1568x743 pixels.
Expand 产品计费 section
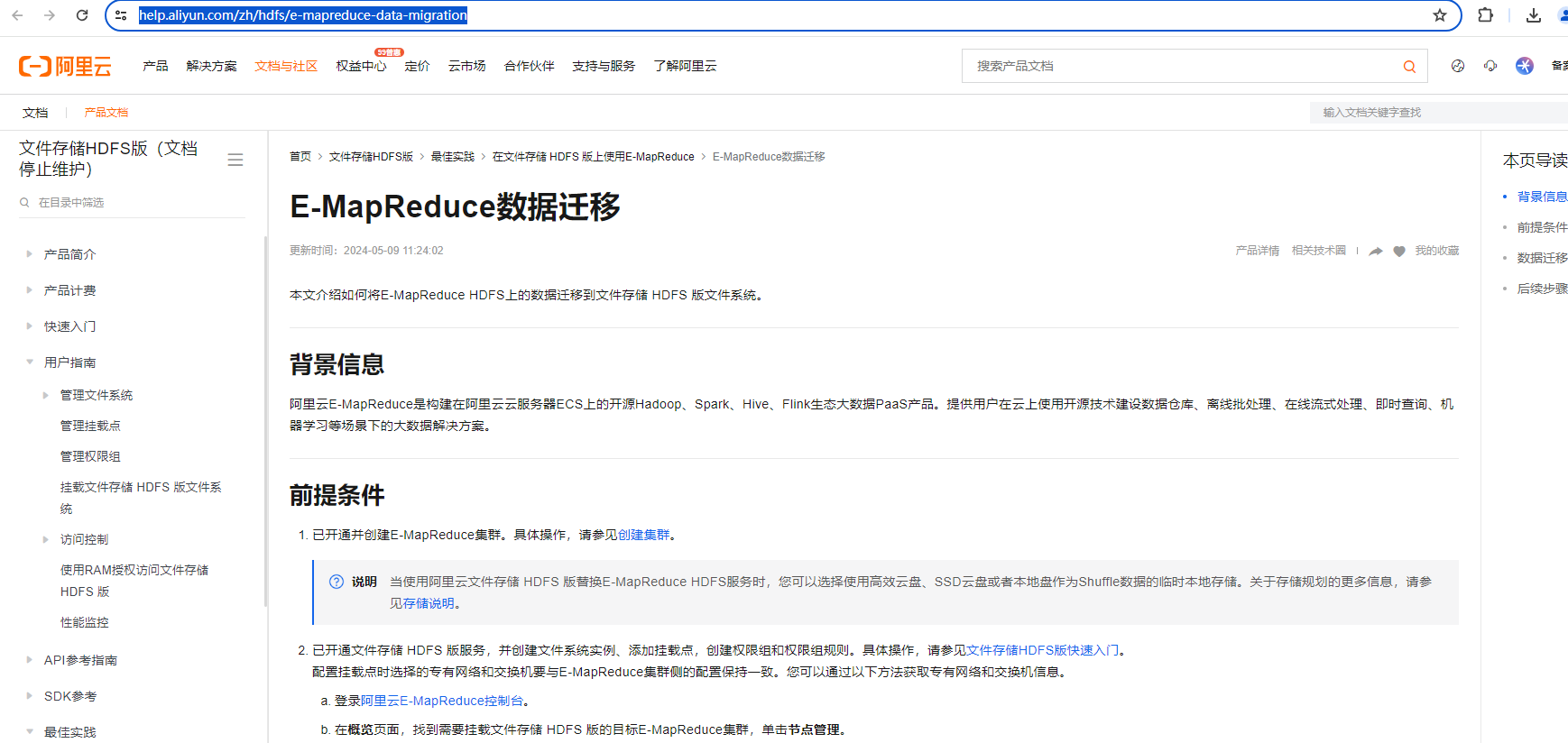tap(29, 290)
